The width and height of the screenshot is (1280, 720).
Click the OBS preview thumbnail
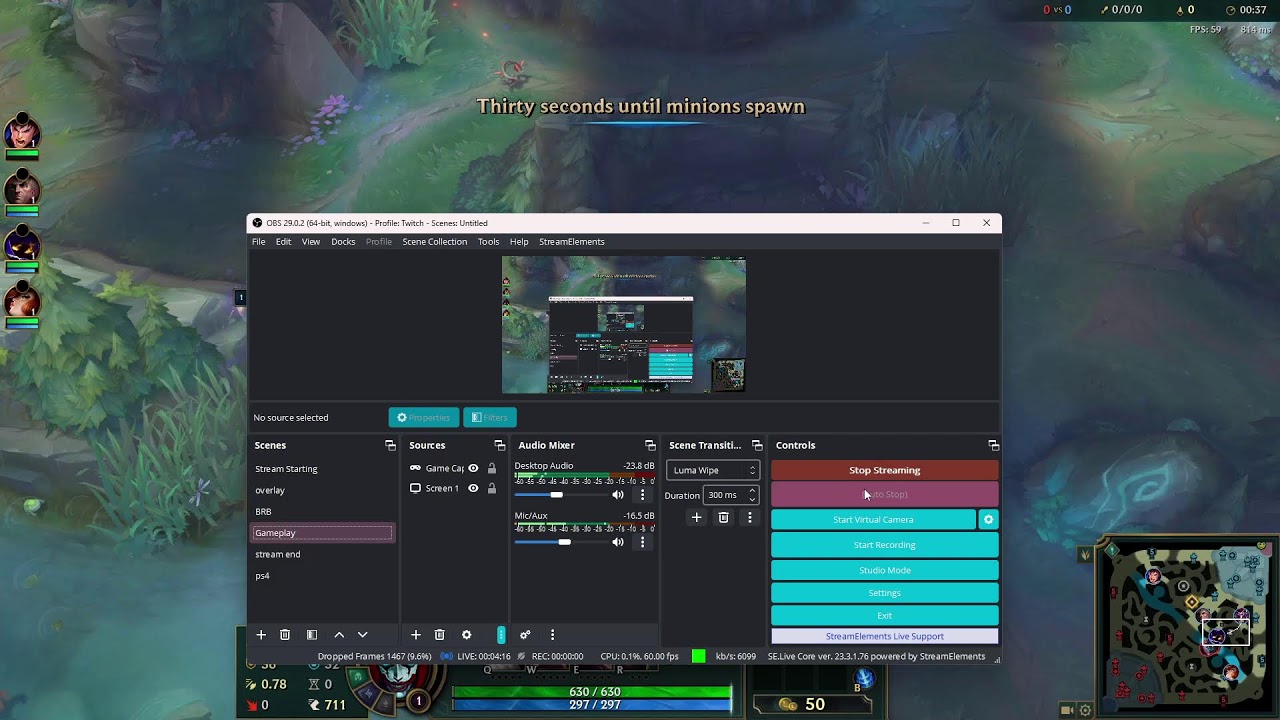tap(624, 325)
